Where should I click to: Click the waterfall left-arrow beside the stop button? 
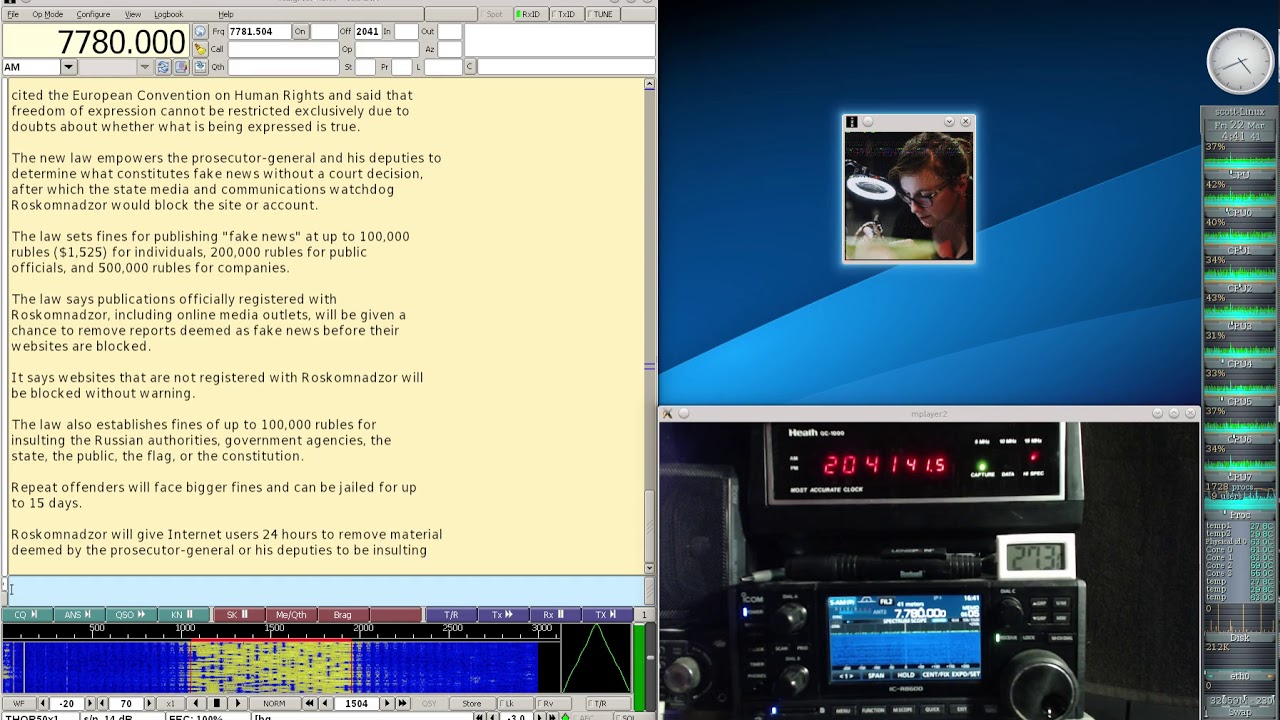click(198, 704)
